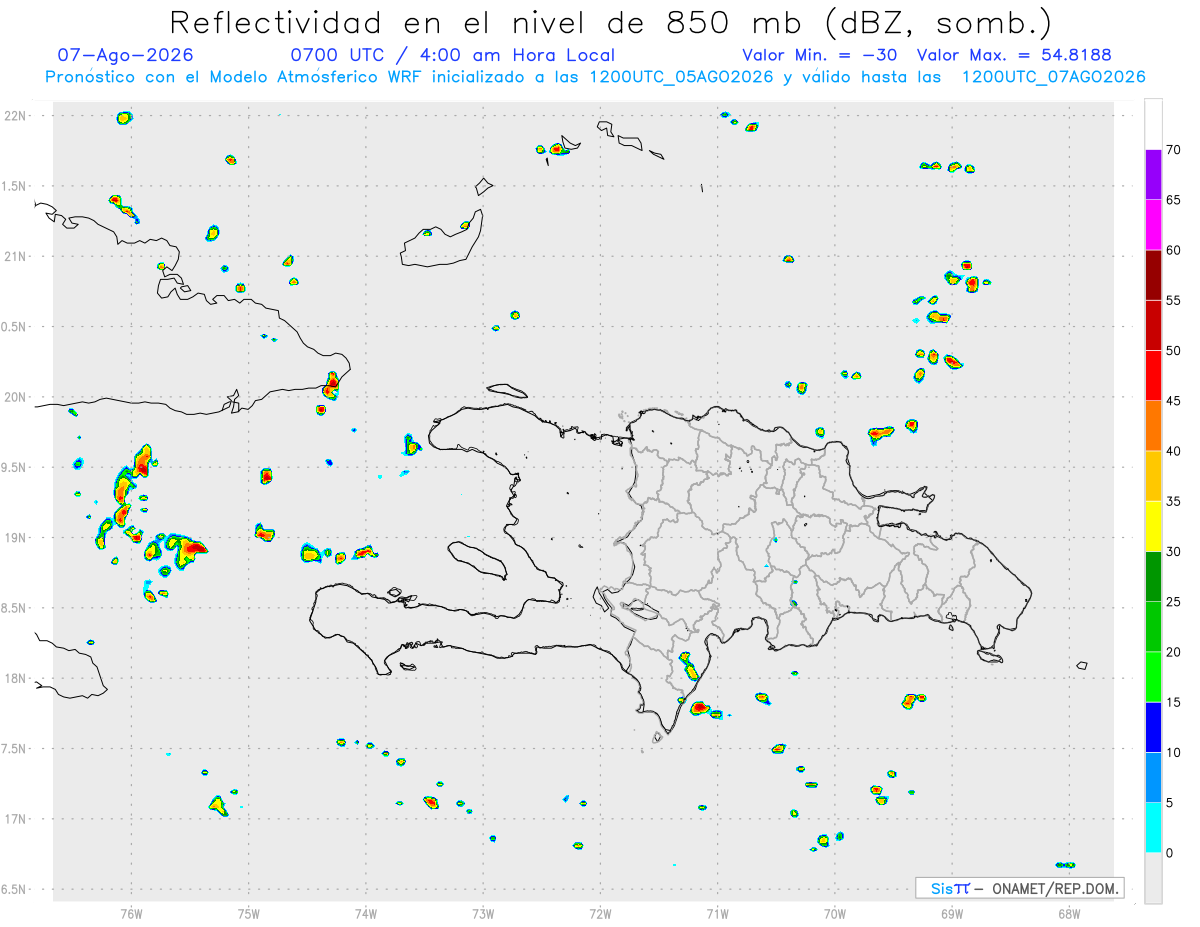Click the orange 40–45 dBZ scale segment
This screenshot has height=927, width=1200.
[x=1154, y=426]
